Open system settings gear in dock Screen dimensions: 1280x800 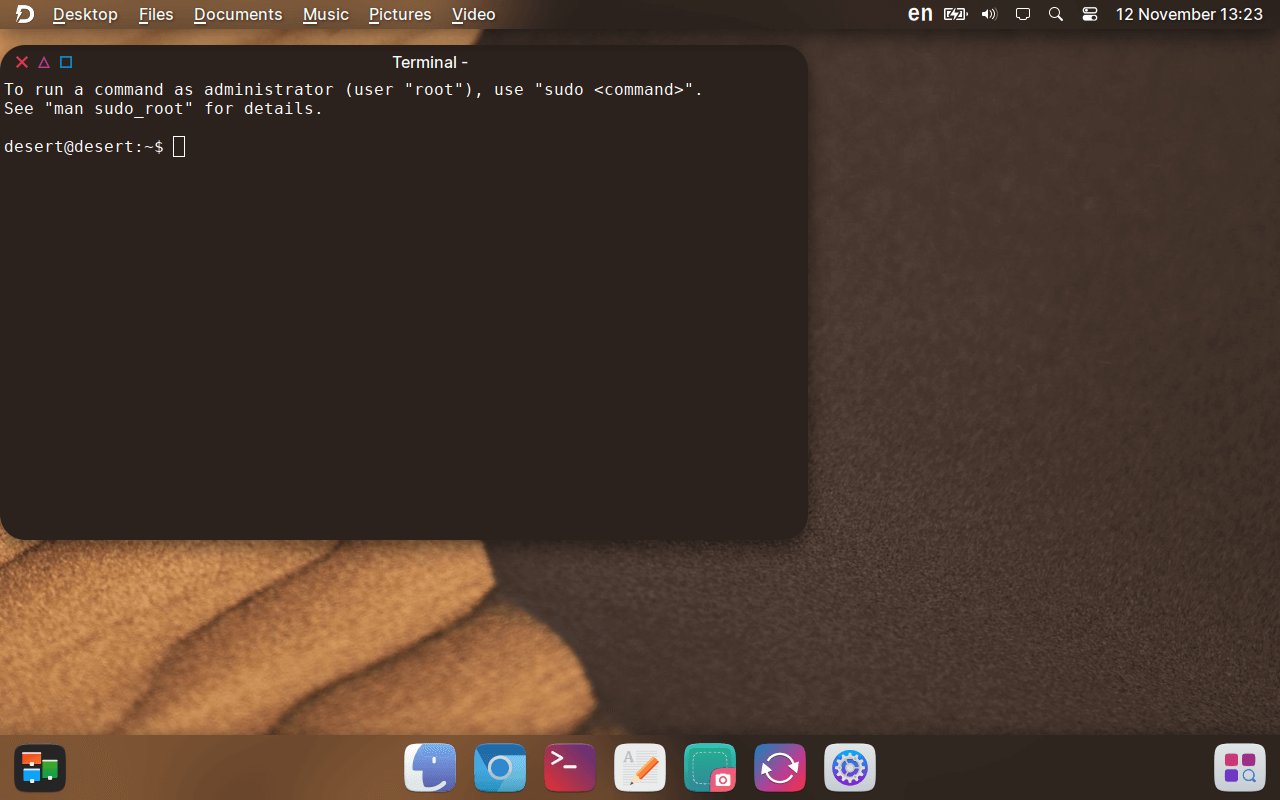(850, 768)
